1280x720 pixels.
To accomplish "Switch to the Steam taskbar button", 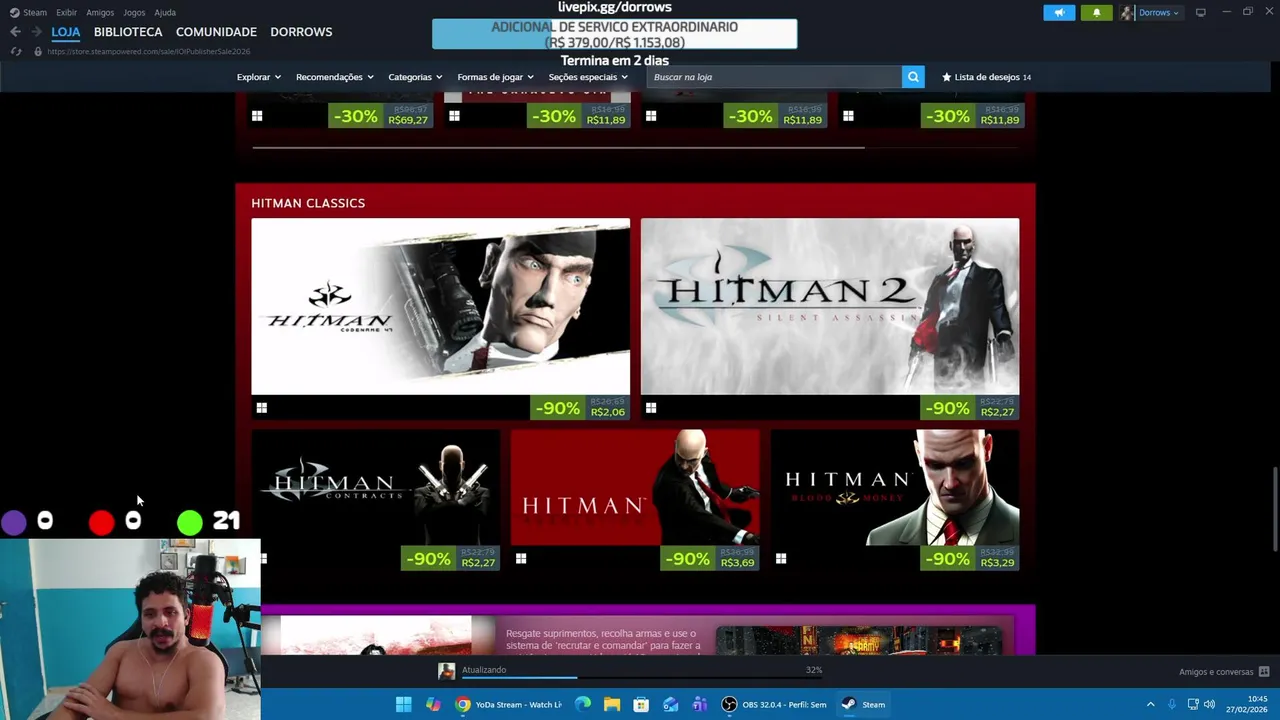I will tap(864, 705).
